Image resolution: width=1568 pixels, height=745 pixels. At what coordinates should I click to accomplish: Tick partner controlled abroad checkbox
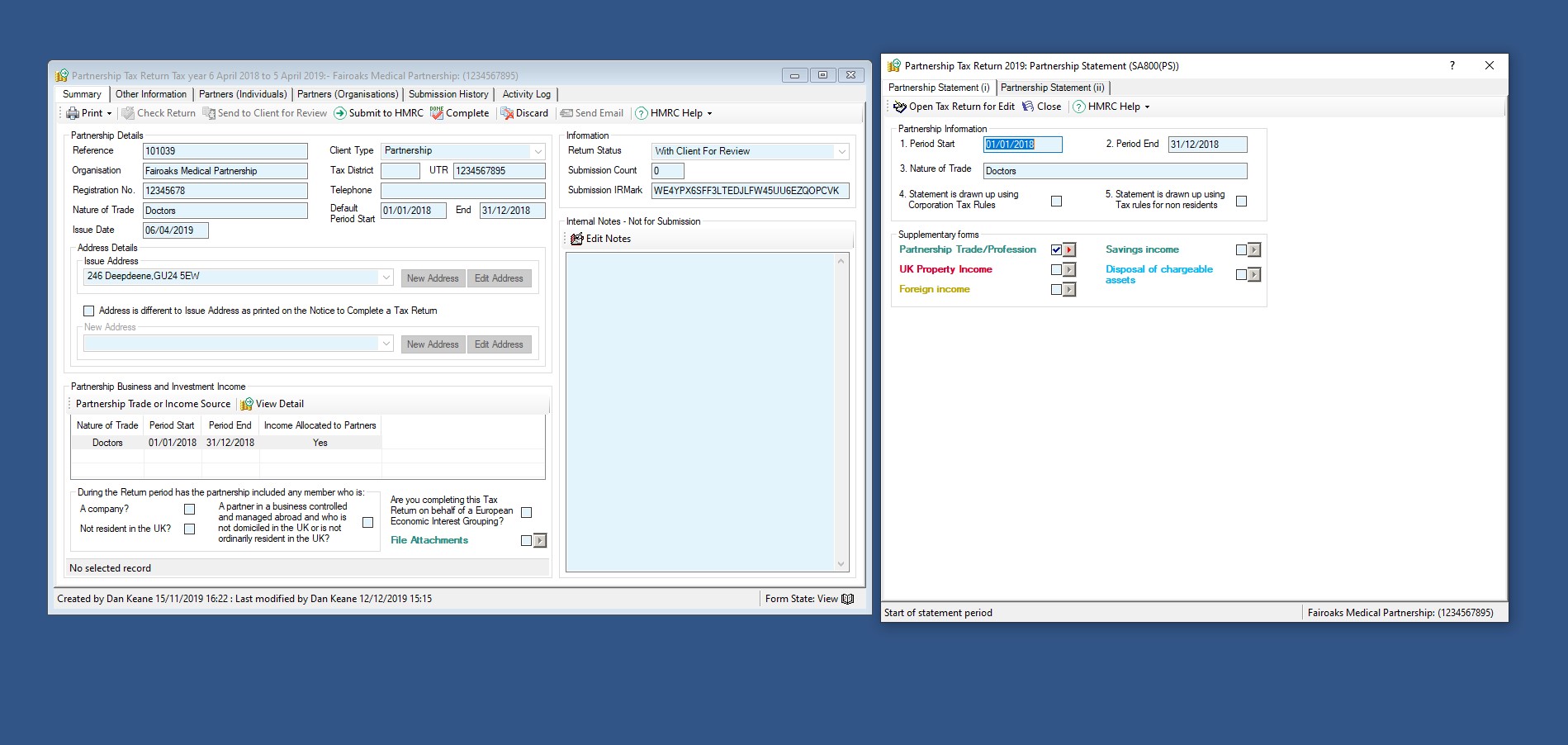click(x=368, y=523)
